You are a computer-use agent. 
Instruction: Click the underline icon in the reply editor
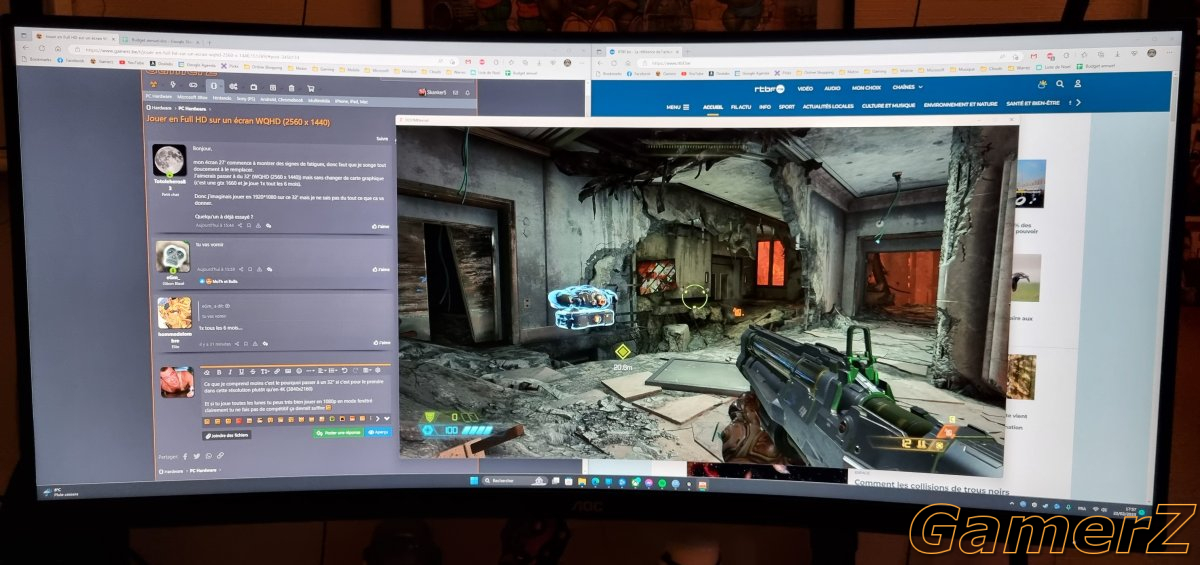(241, 371)
